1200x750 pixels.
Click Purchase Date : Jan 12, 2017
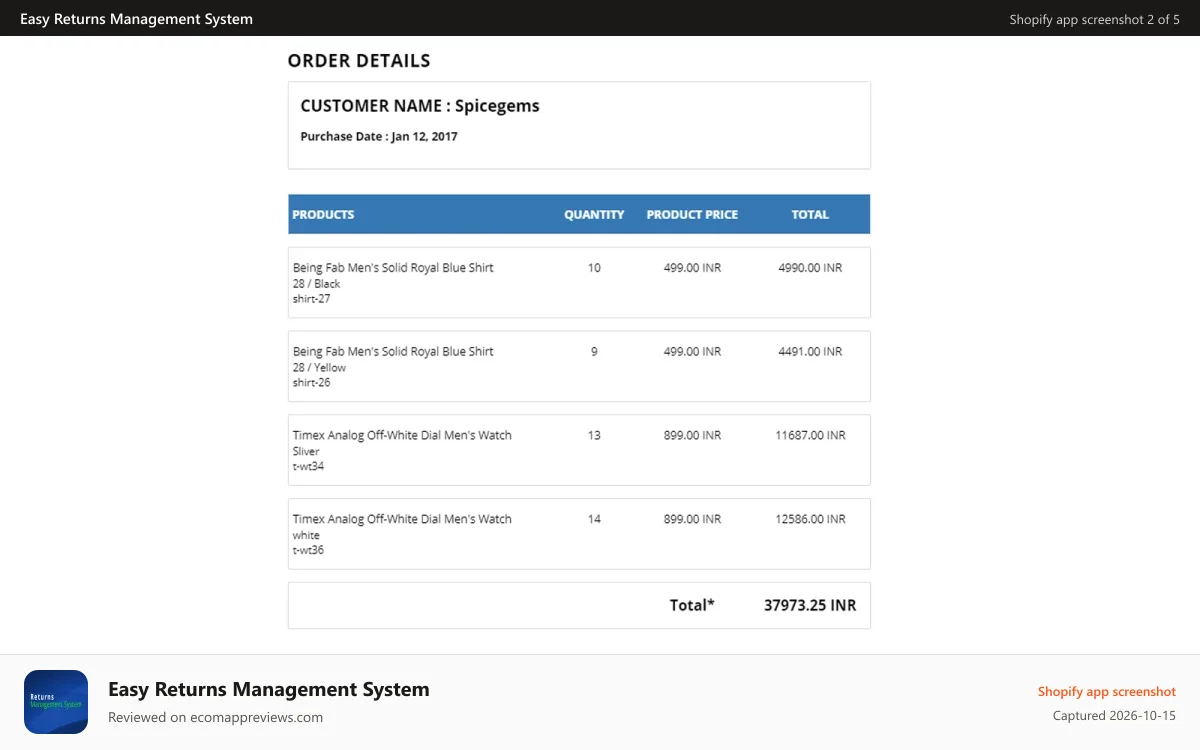tap(379, 136)
